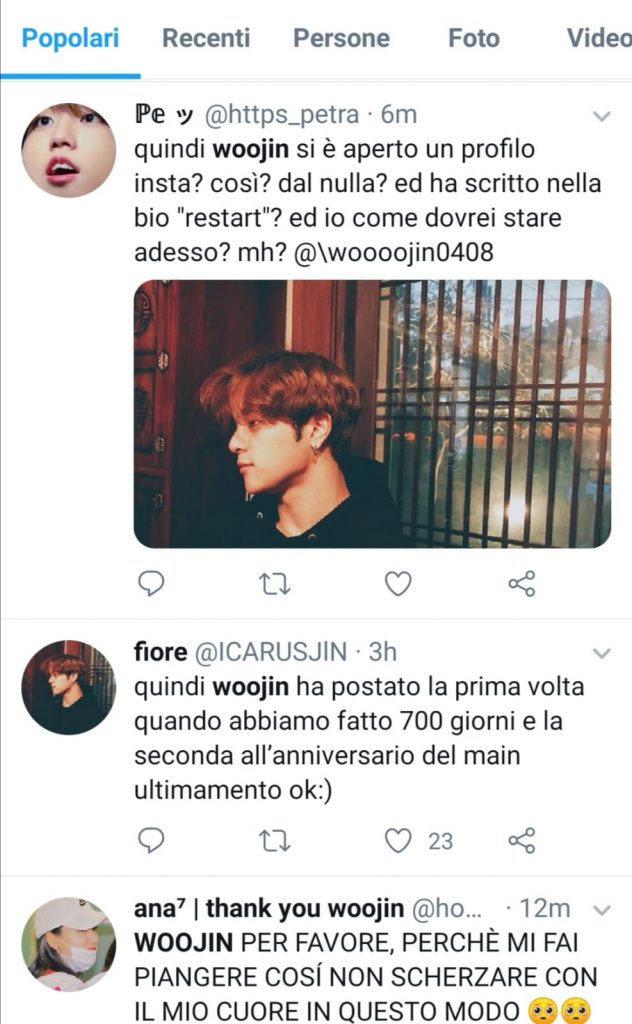The width and height of the screenshot is (632, 1024).
Task: Reply to fiore's tweet
Action: coord(151,840)
